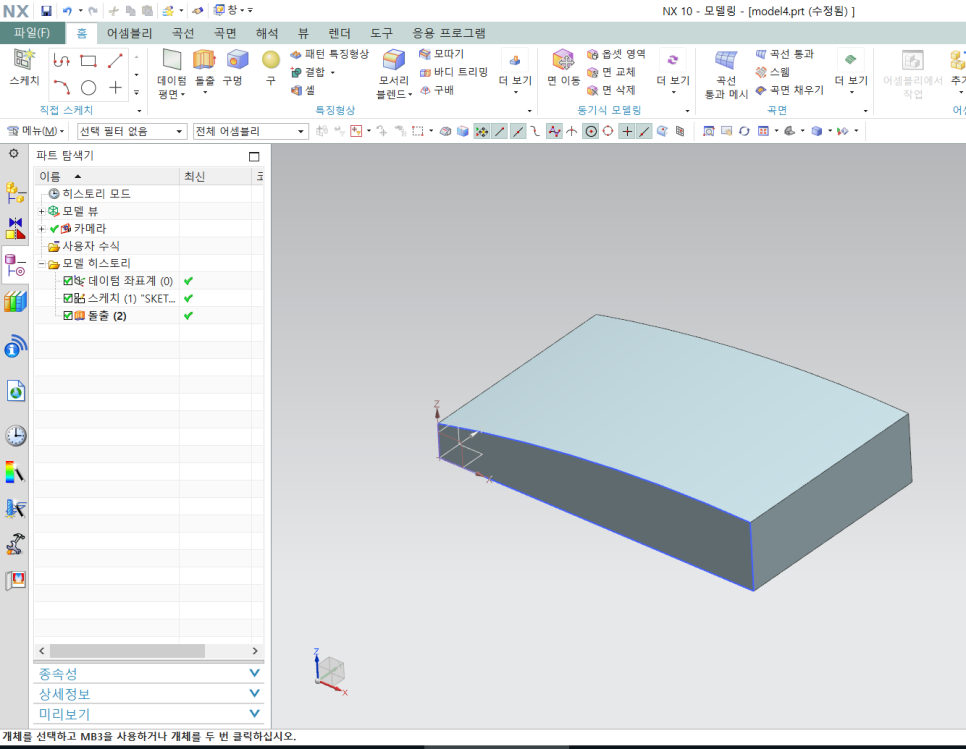Open the Constraint Navigator sidebar tab
This screenshot has width=966, height=749.
(x=15, y=229)
